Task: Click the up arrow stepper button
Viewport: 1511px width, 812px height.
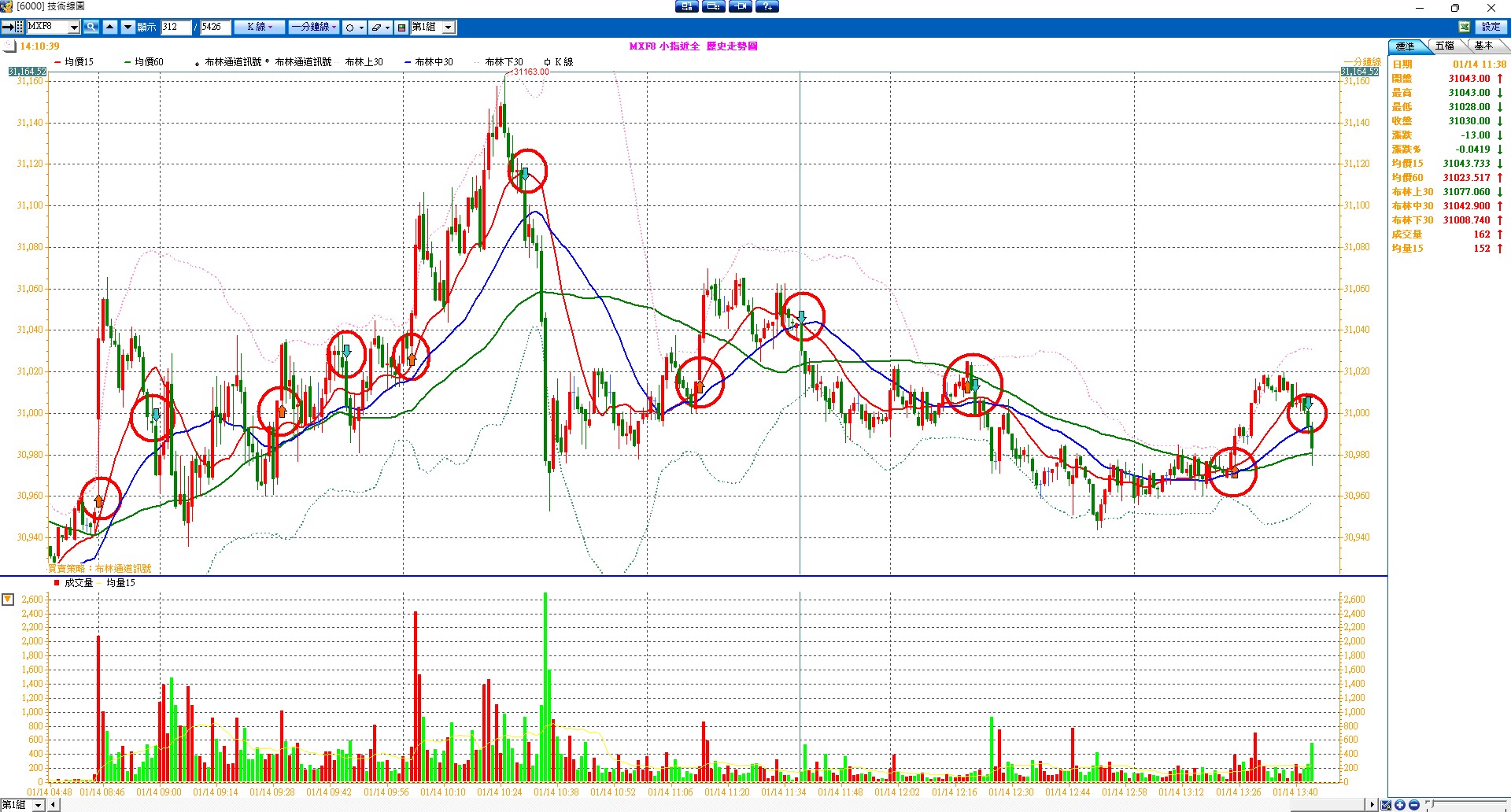Action: tap(110, 27)
